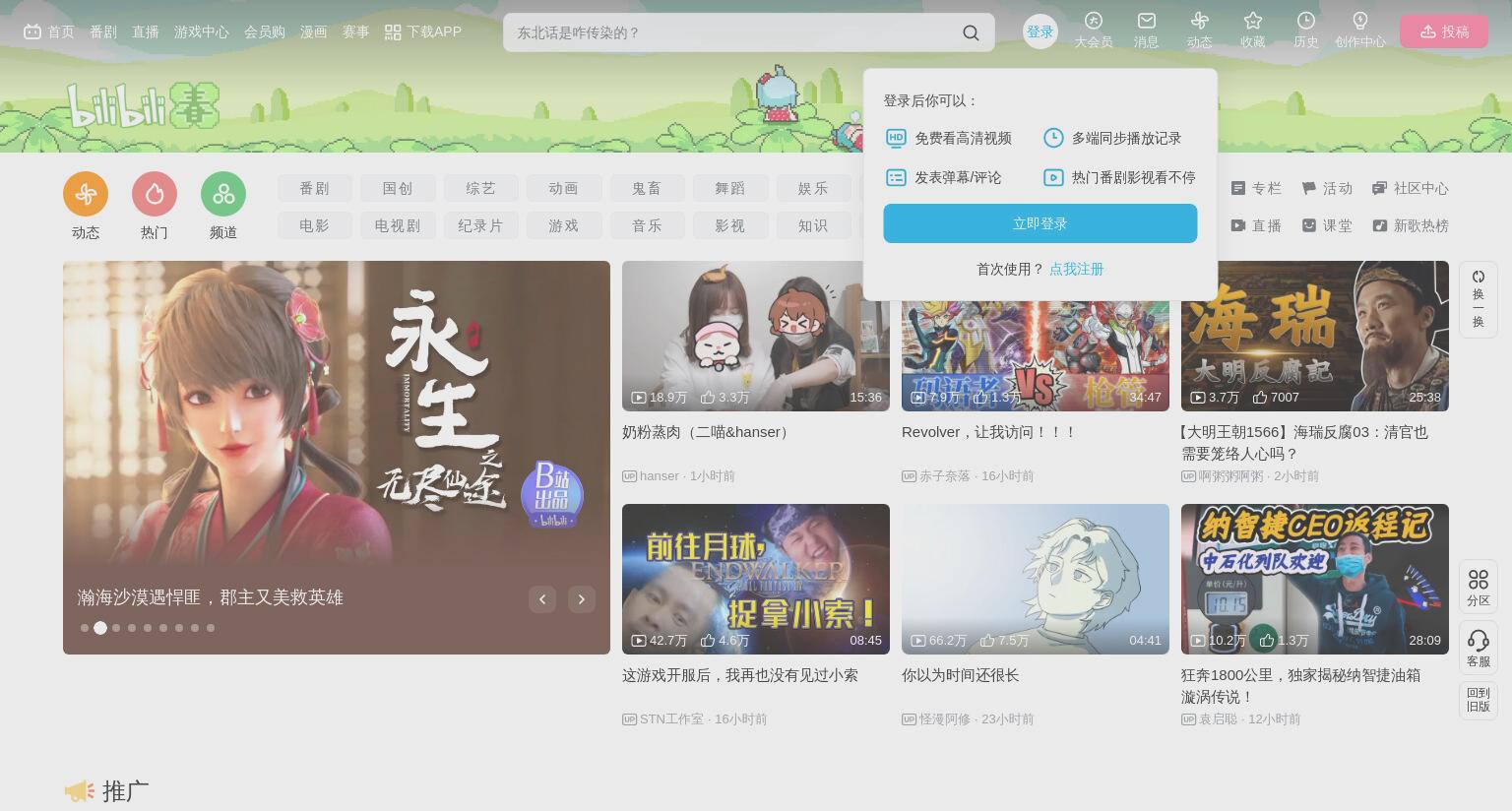
Task: Go to next carousel slide arrow
Action: click(582, 599)
